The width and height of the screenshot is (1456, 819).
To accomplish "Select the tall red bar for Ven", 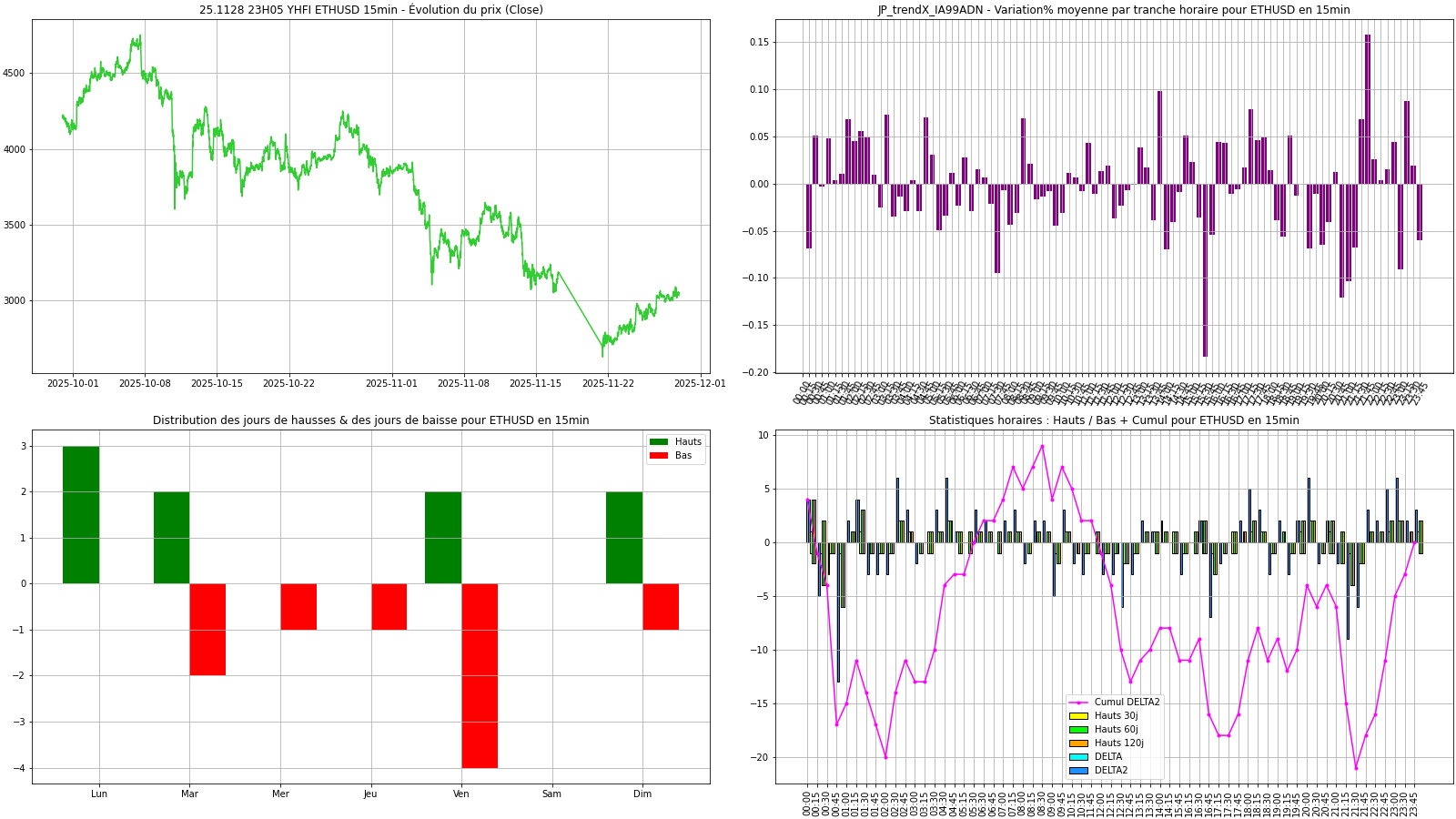I will (480, 675).
